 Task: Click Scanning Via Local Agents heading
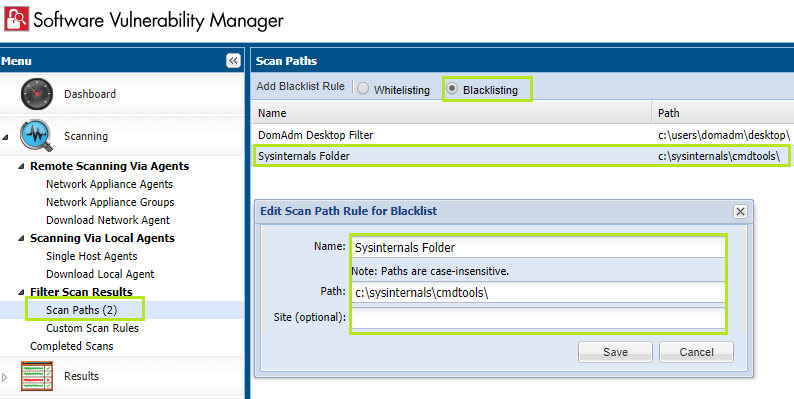tap(102, 238)
